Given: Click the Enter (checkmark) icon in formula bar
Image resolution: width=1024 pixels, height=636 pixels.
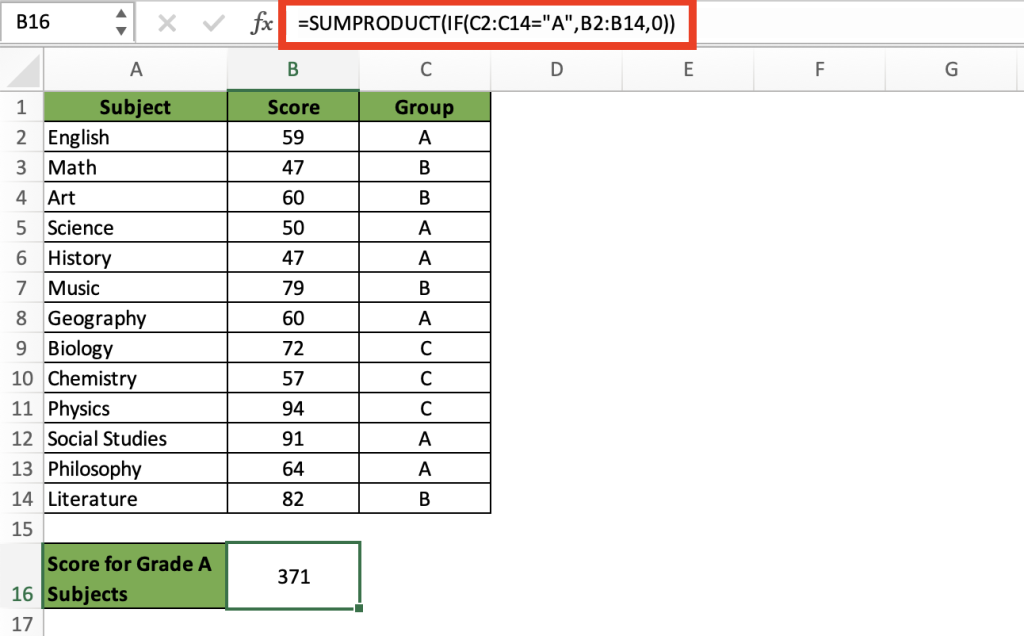Looking at the screenshot, I should point(213,22).
